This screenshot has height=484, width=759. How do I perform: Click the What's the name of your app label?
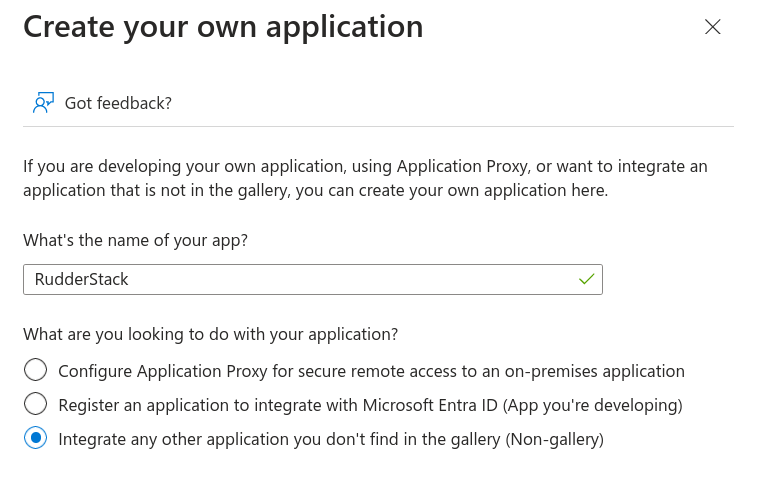(136, 240)
